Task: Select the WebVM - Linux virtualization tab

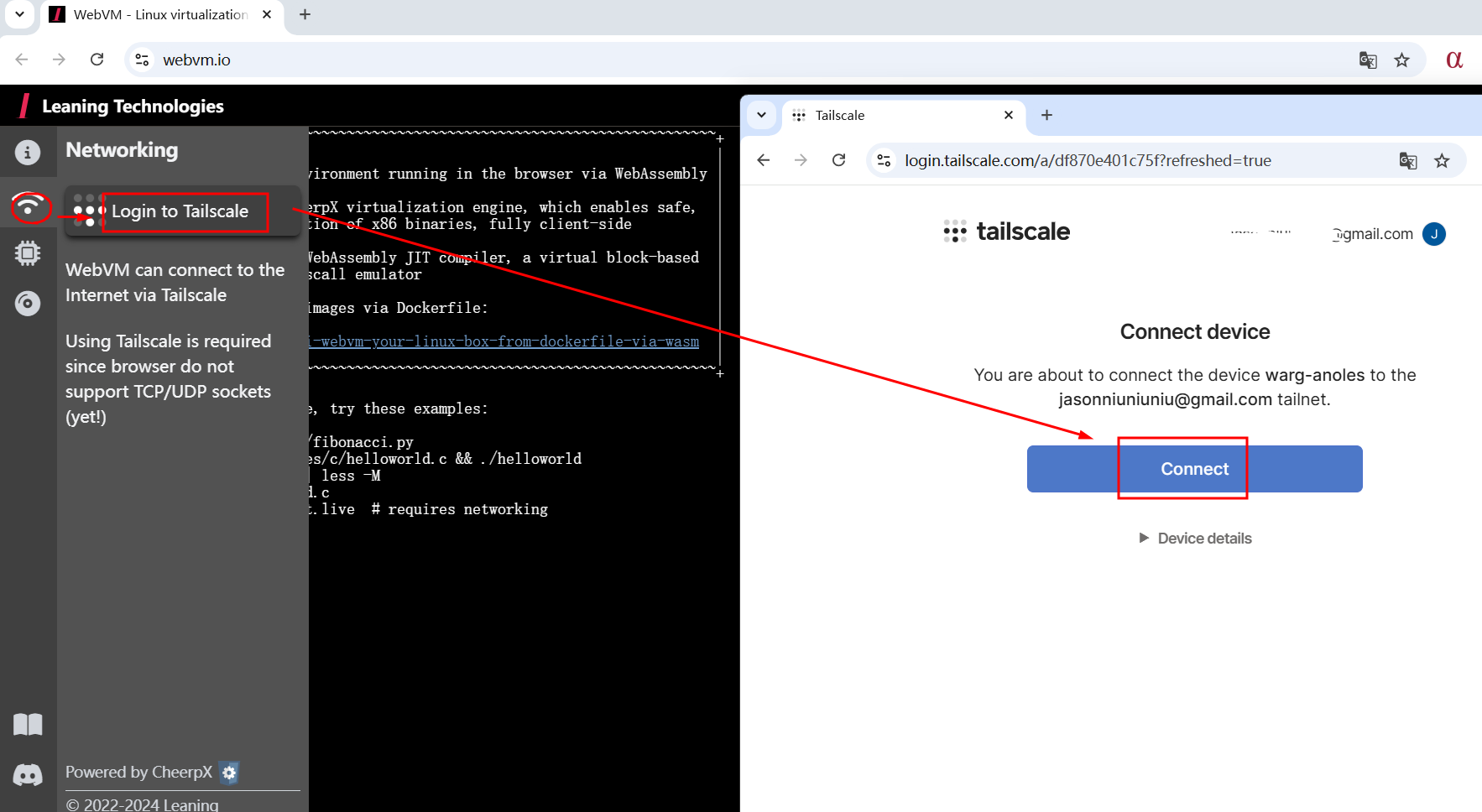Action: (x=159, y=14)
